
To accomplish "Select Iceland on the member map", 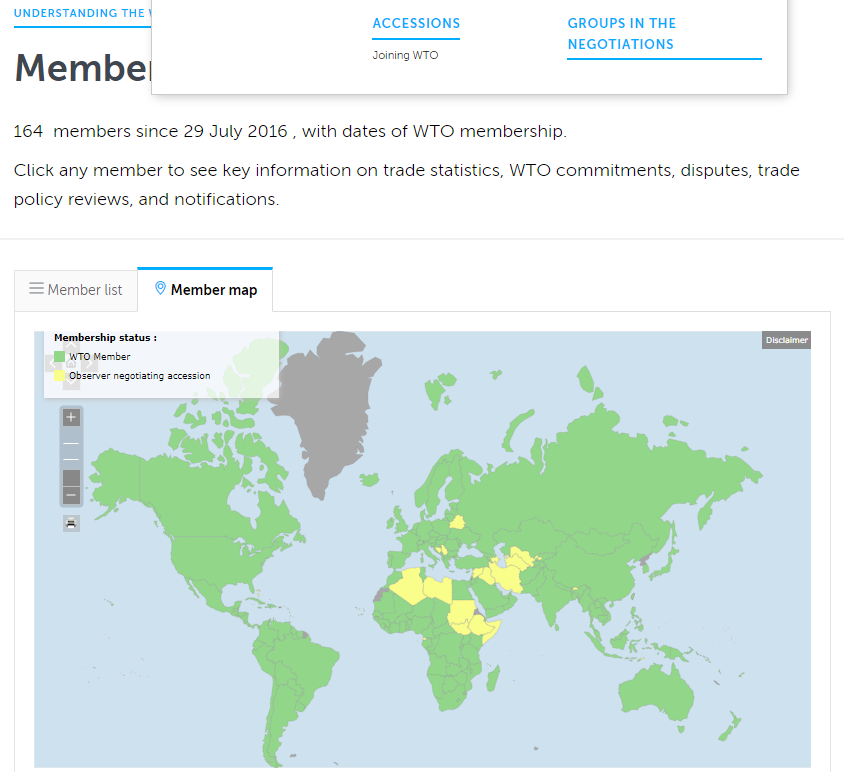I will [370, 479].
